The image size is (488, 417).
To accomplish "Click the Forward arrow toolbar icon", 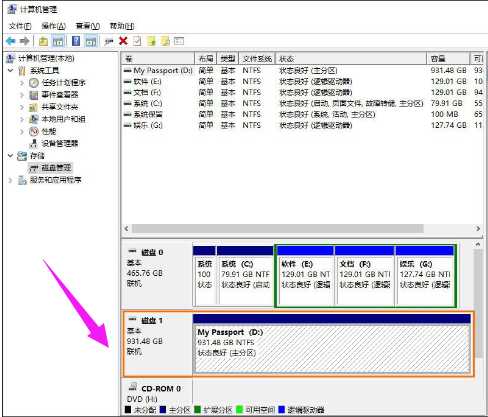I will [24, 41].
